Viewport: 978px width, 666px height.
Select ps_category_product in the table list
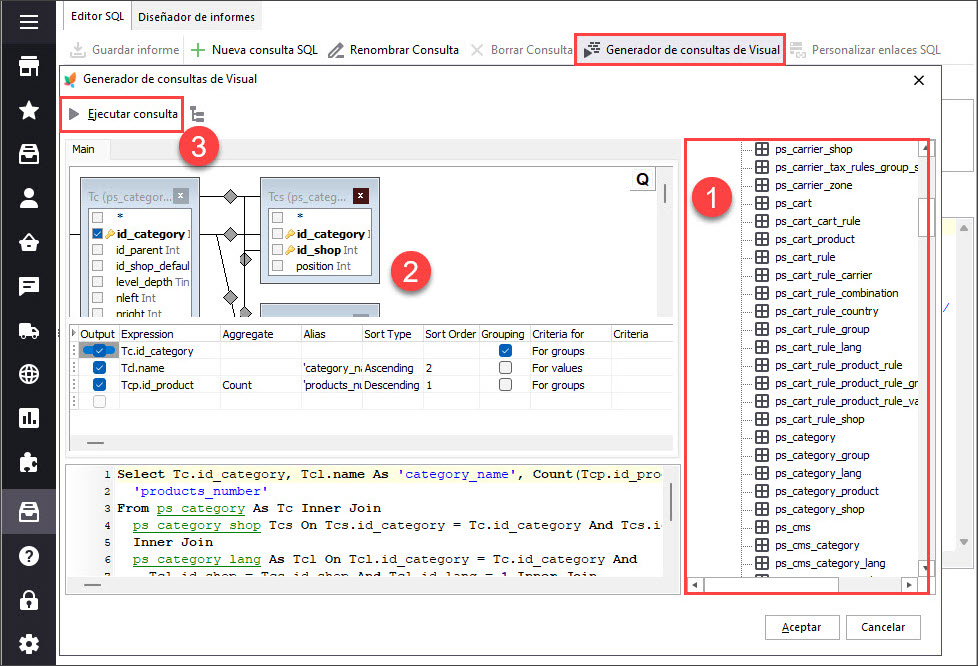(x=826, y=491)
